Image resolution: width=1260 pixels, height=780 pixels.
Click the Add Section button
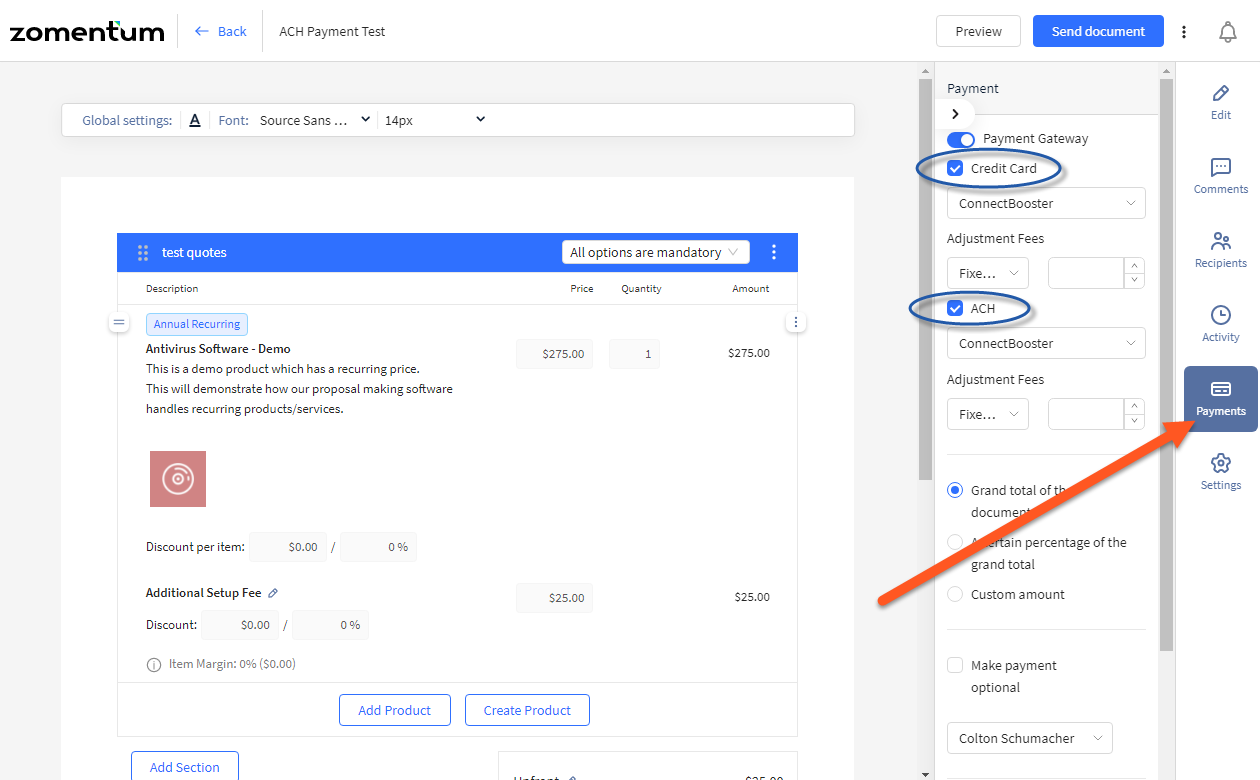pyautogui.click(x=185, y=767)
